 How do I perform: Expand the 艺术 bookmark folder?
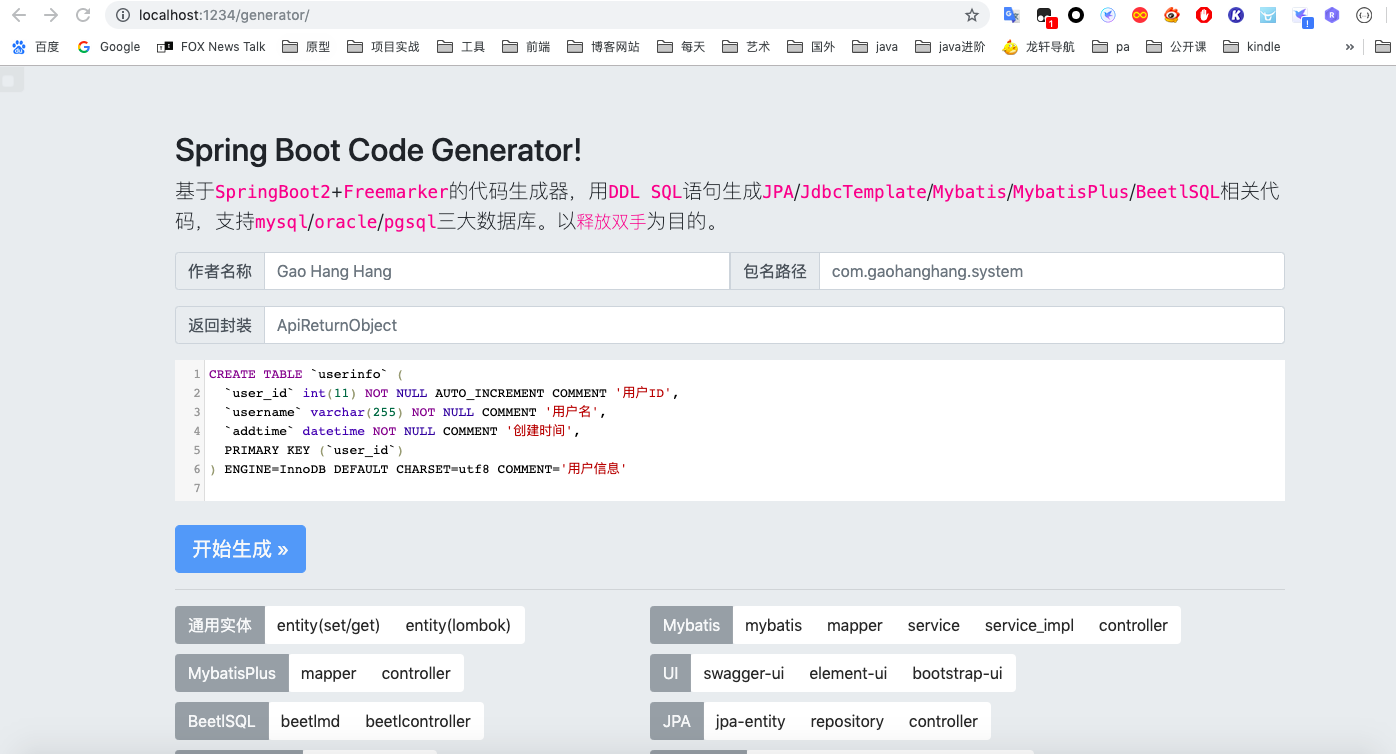pos(746,46)
